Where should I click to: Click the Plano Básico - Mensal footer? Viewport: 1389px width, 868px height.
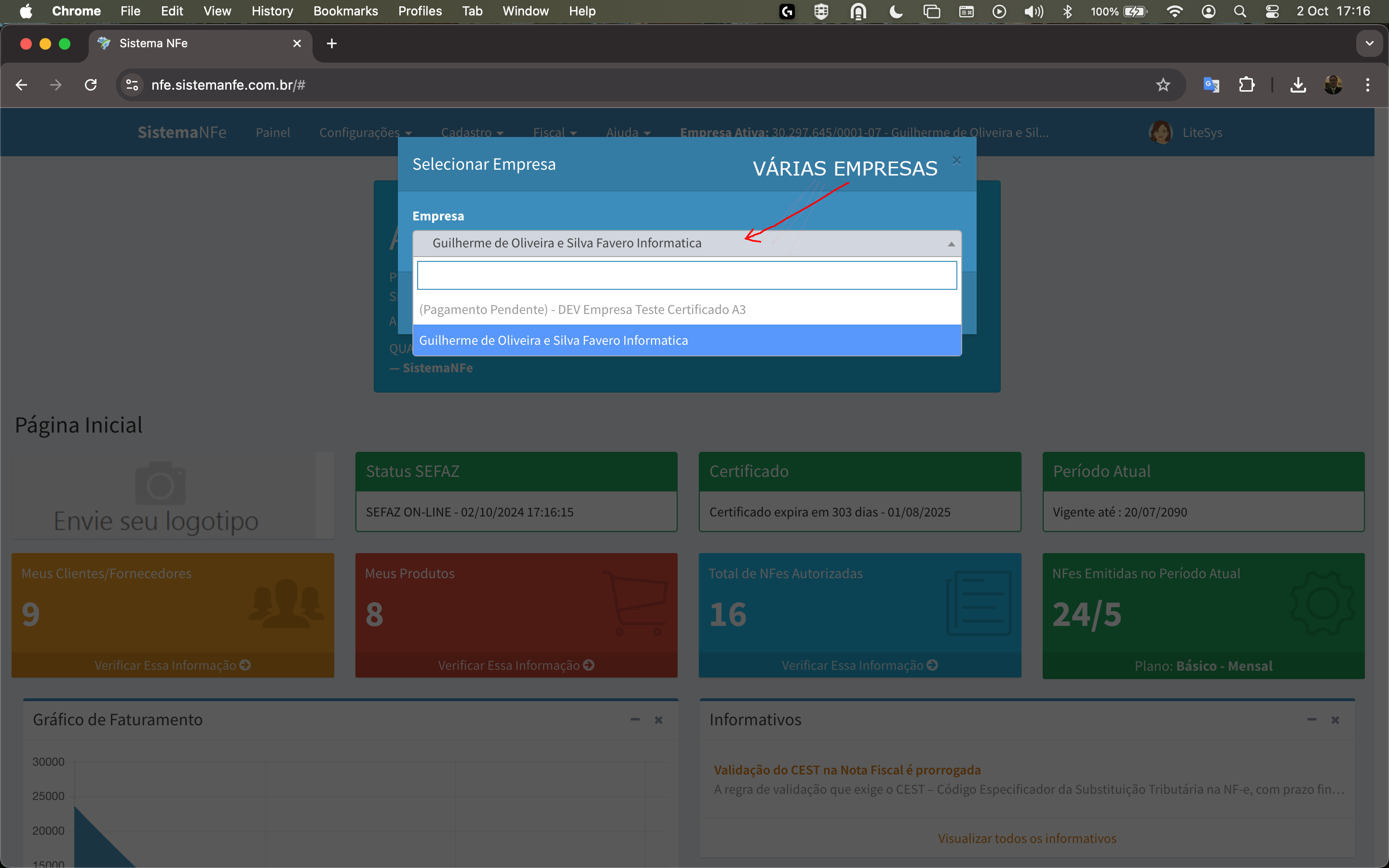1203,666
